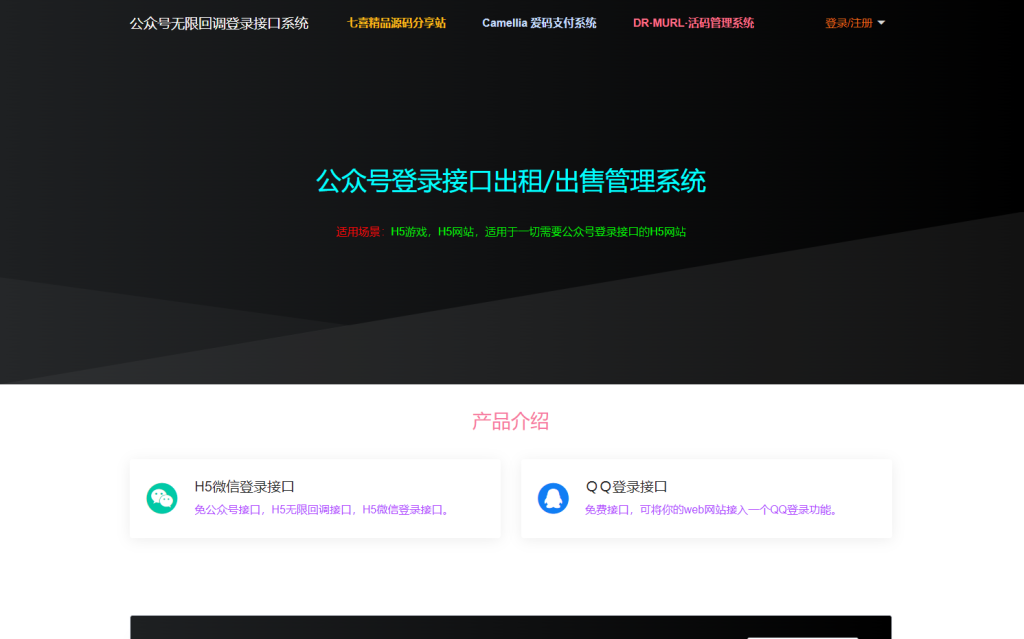1024x639 pixels.
Task: Open the 七喜精品源码分享站 nav link
Action: click(395, 22)
